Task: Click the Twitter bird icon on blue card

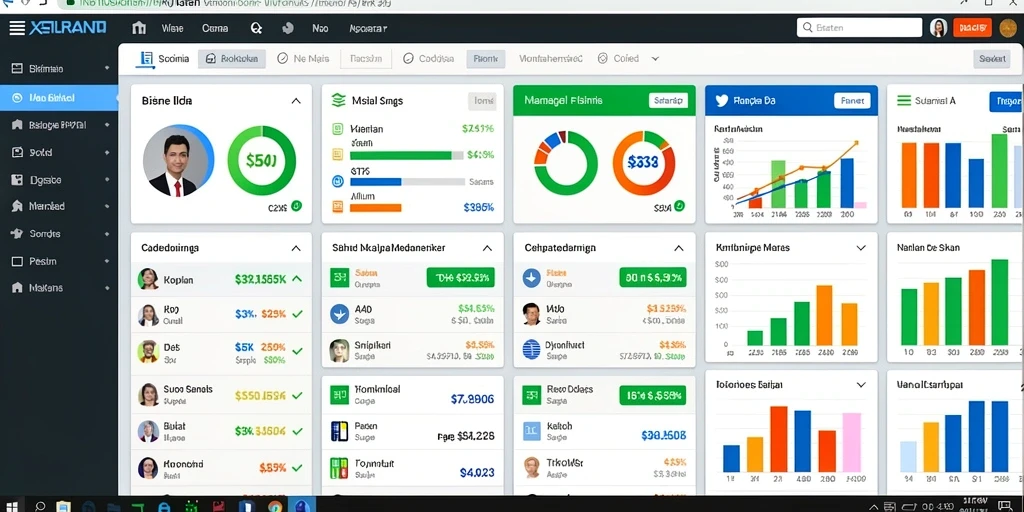Action: [x=722, y=101]
